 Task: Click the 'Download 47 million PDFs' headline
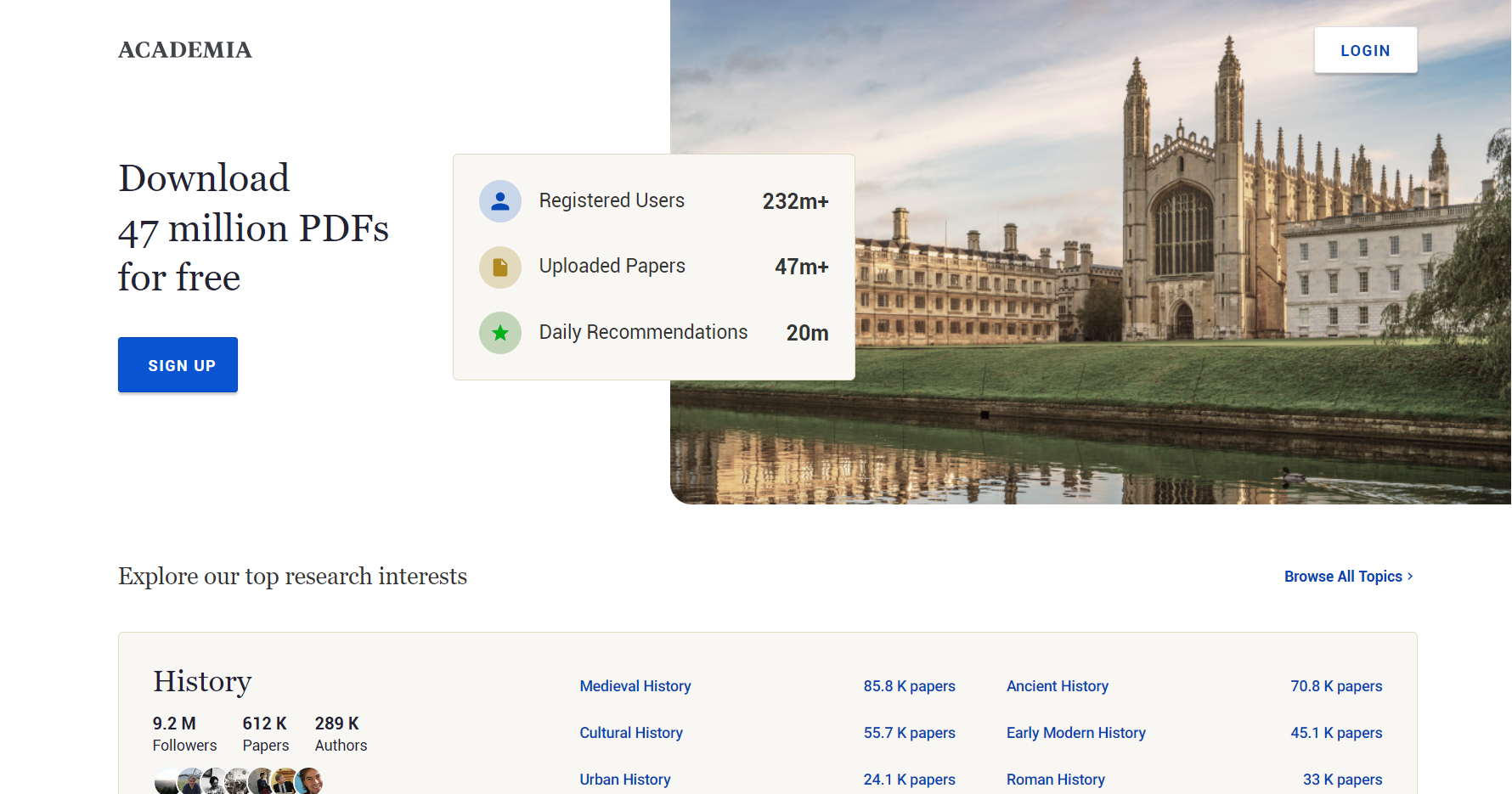point(253,228)
